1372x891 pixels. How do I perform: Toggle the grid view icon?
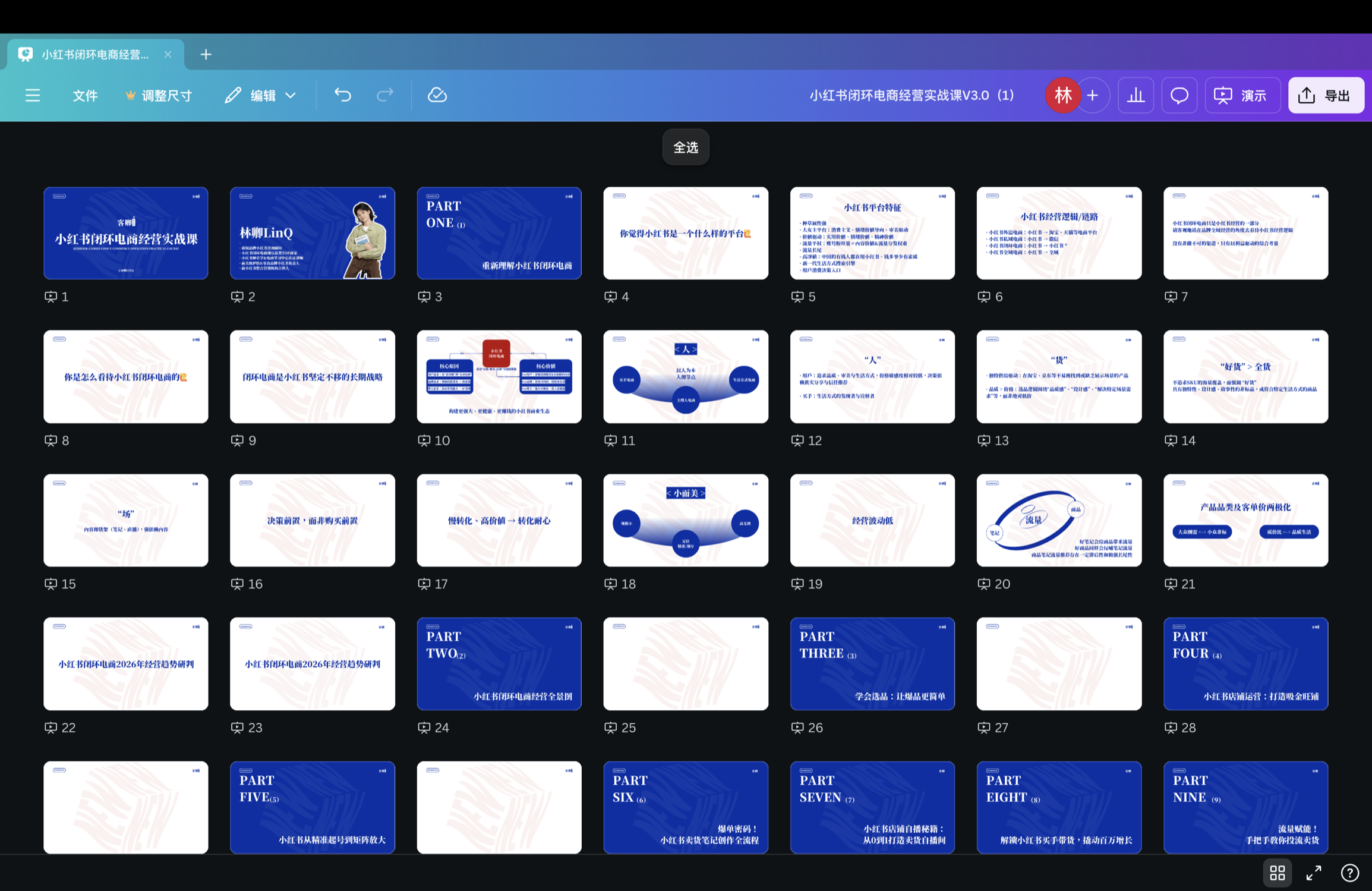coord(1277,872)
